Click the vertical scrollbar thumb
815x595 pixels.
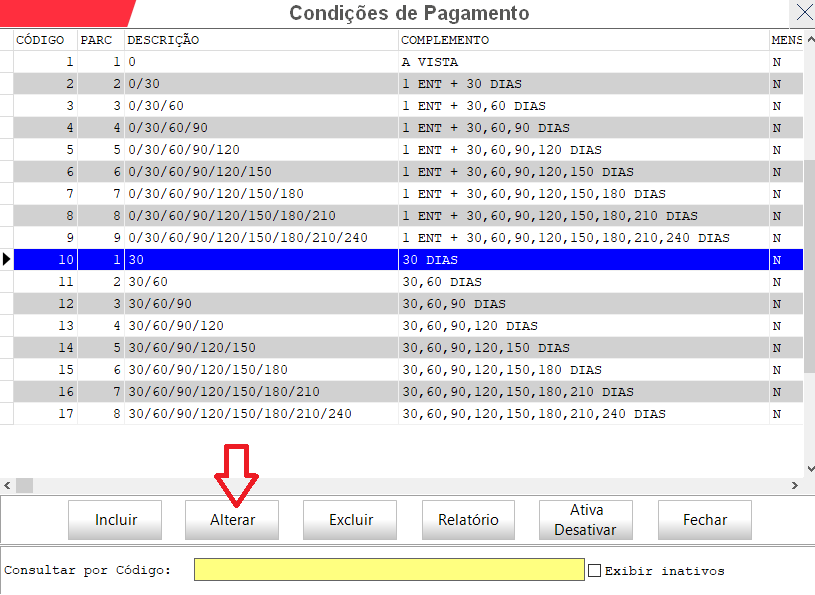(x=810, y=266)
